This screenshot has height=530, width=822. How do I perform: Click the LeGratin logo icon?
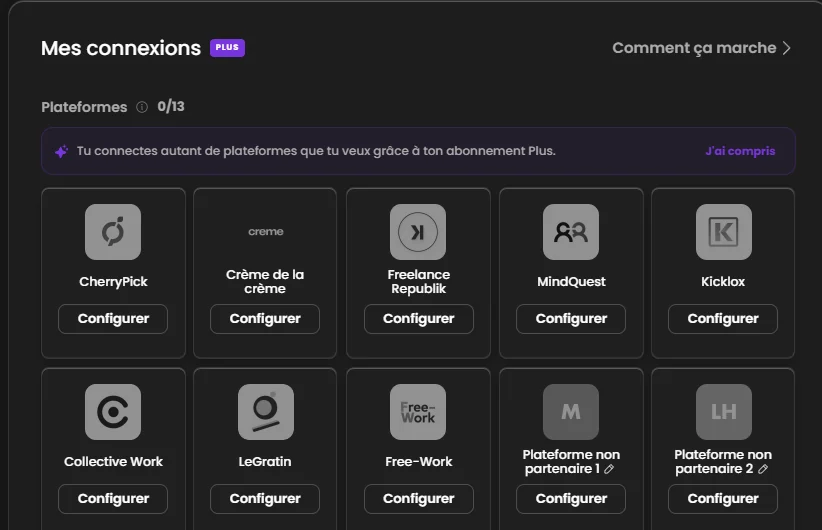point(266,412)
